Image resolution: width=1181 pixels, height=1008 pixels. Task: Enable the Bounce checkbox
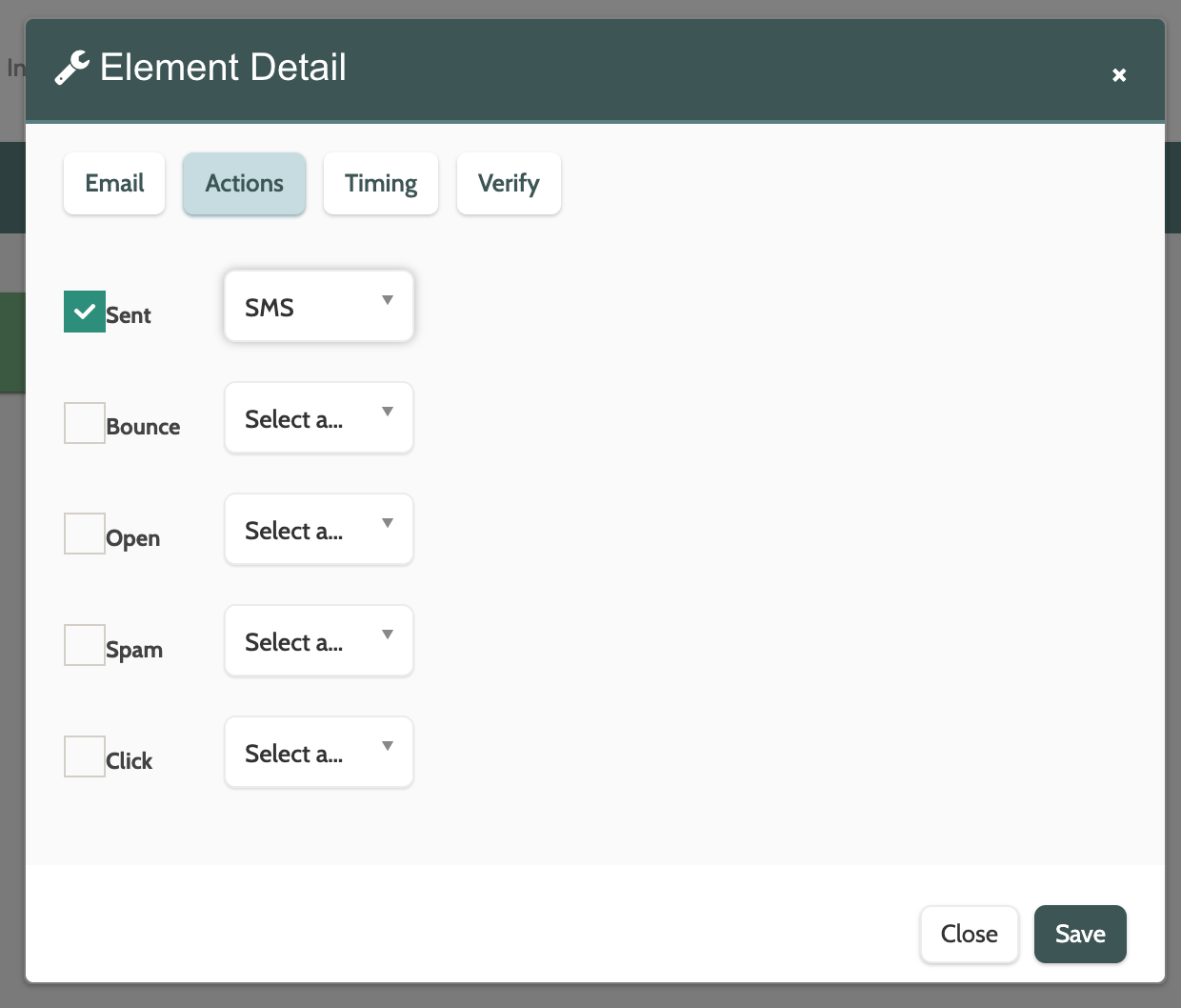coord(85,423)
